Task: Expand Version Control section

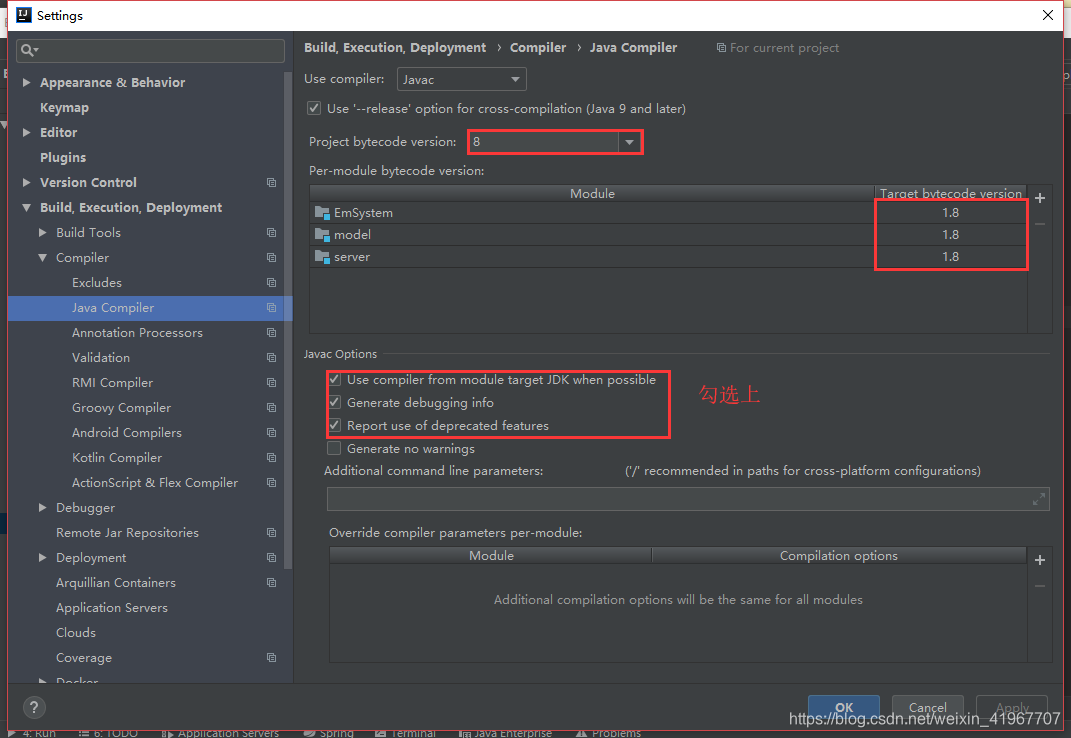Action: point(27,182)
